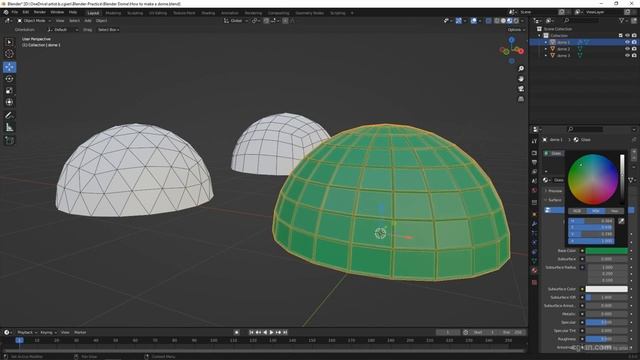Activate the Rotate tool

point(9,79)
